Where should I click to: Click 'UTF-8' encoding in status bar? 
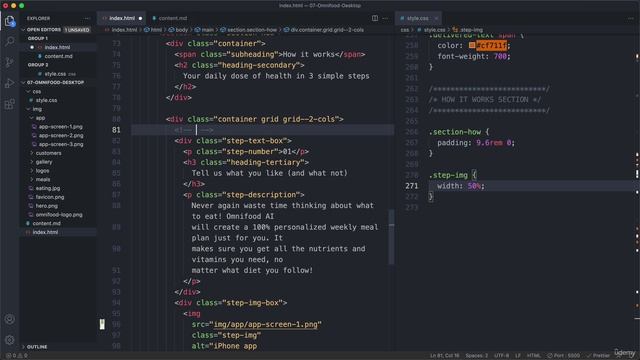[501, 356]
